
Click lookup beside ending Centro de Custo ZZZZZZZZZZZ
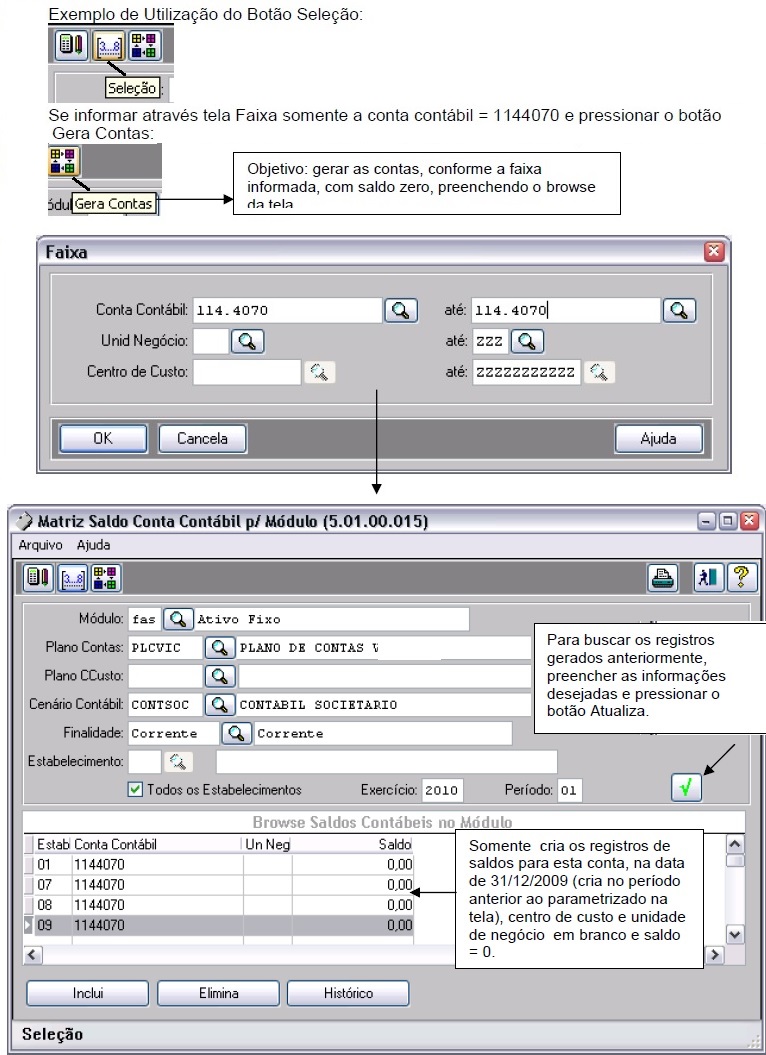599,372
